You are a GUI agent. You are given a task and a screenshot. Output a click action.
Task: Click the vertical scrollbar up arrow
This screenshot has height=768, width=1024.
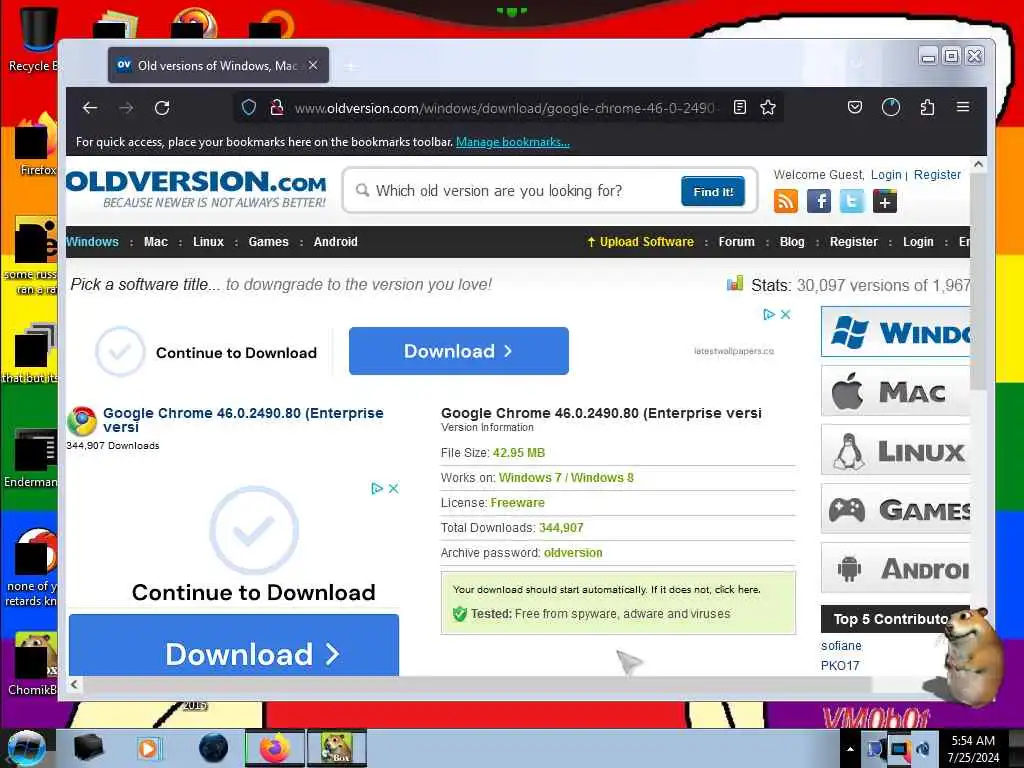point(978,165)
